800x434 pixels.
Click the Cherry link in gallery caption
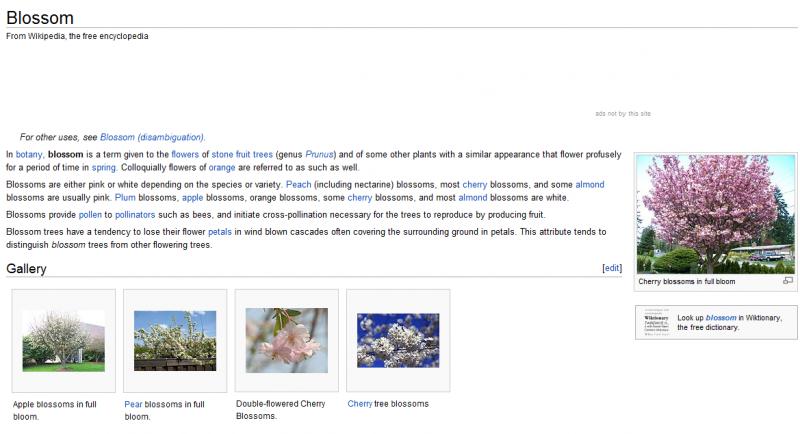[x=359, y=404]
